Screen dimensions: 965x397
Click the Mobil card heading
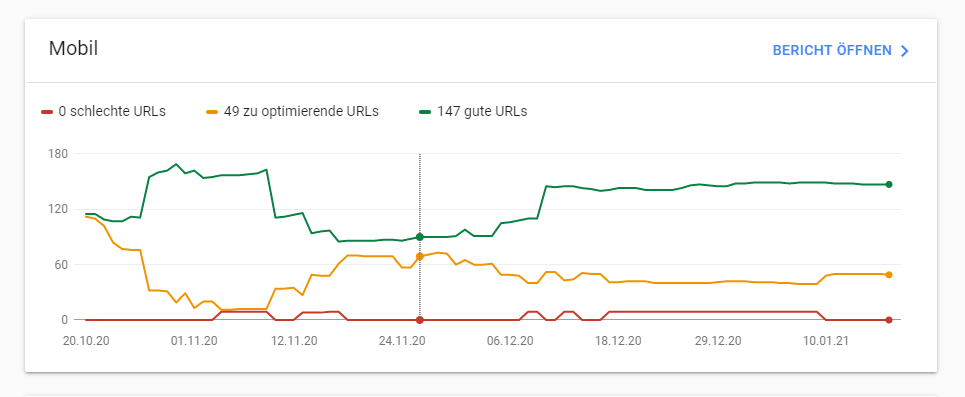73,48
